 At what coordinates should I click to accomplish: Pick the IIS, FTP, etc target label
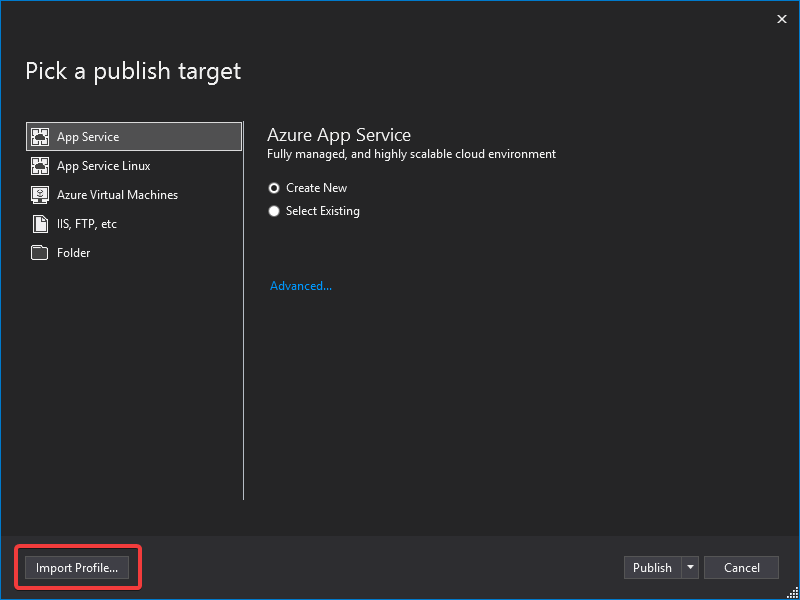coord(87,224)
